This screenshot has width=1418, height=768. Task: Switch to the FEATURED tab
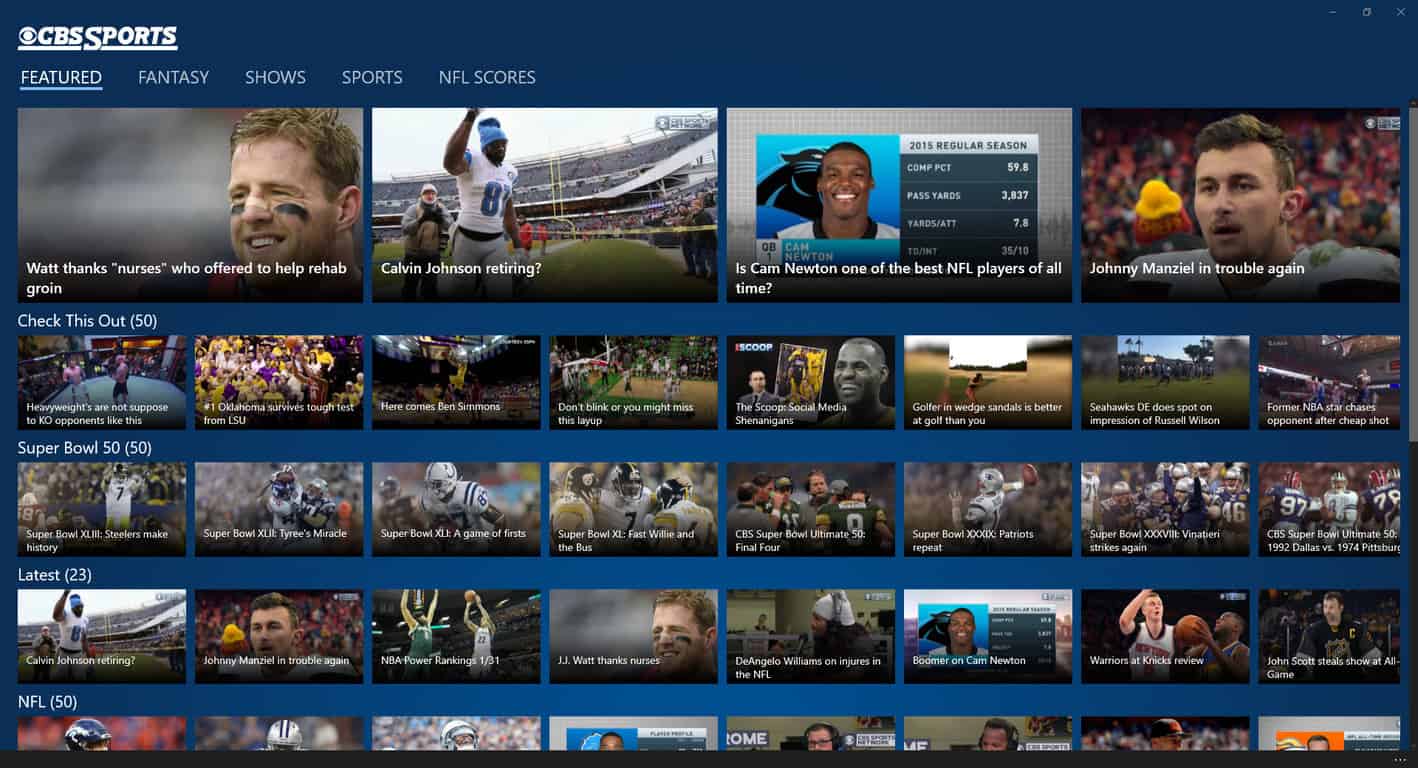[61, 77]
